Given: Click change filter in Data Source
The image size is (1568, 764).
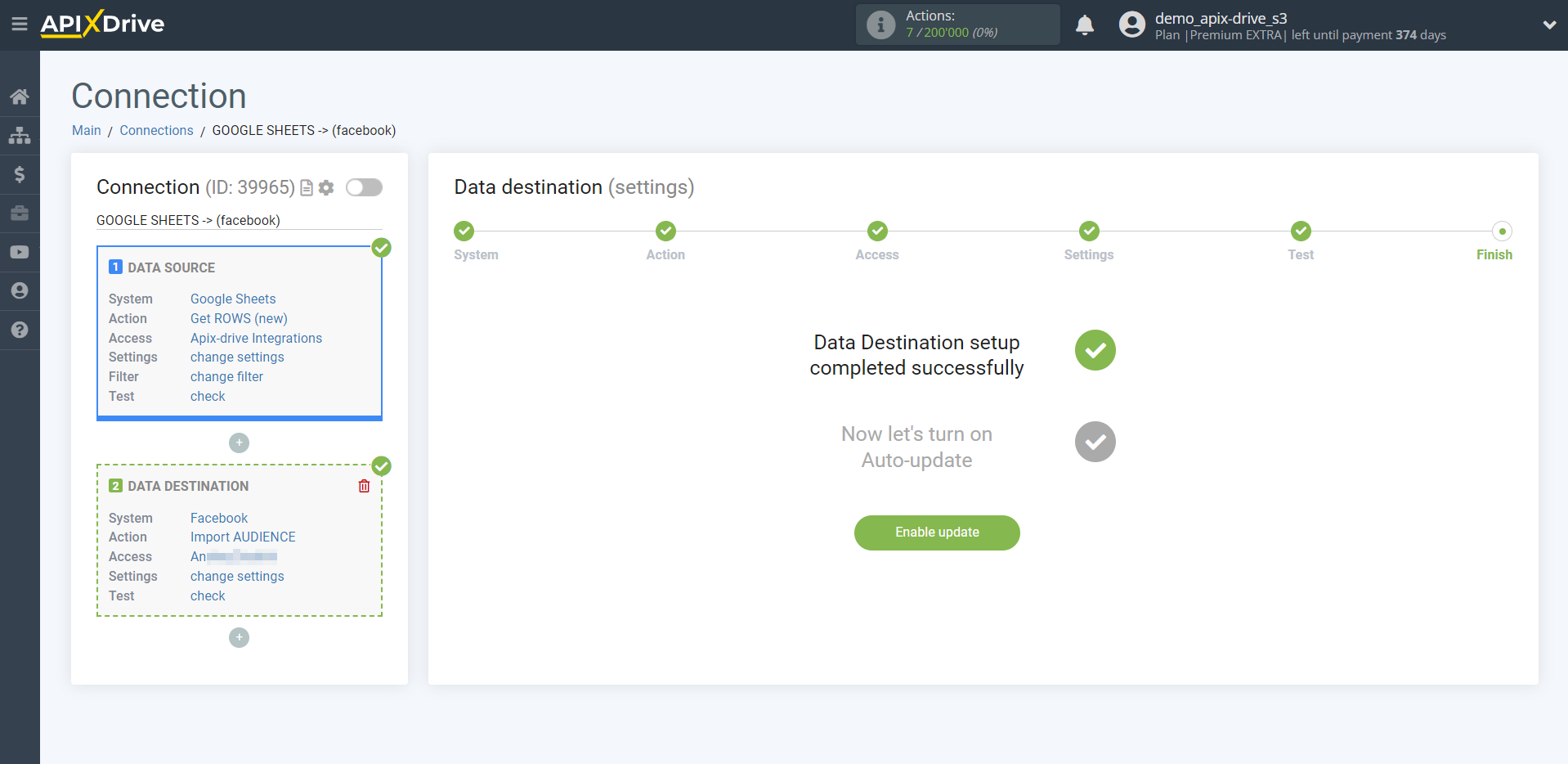Looking at the screenshot, I should 226,376.
